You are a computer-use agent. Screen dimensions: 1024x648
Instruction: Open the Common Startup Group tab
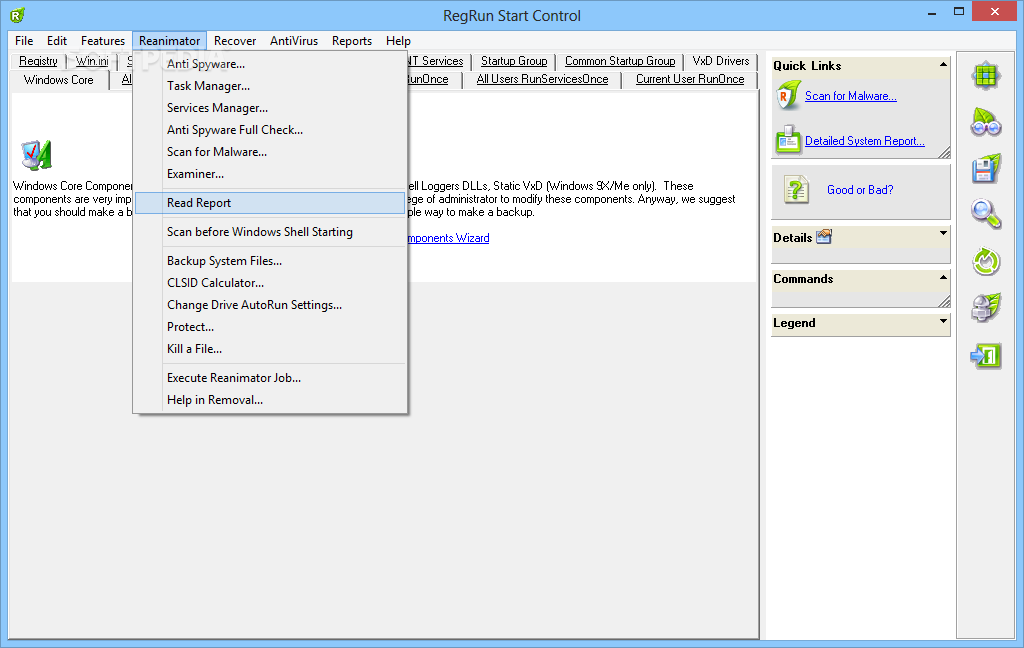(x=620, y=61)
